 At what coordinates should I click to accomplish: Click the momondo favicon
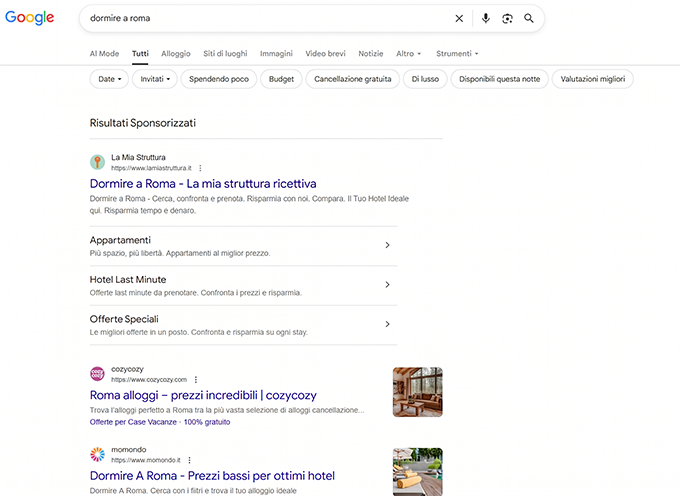(x=97, y=454)
